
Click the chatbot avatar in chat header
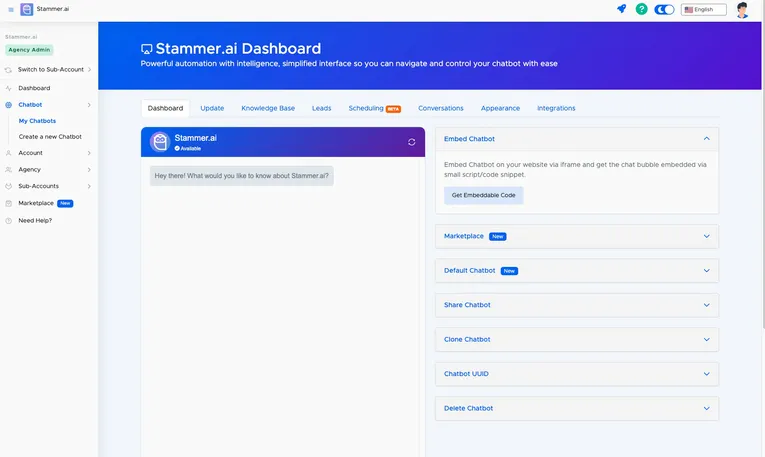pyautogui.click(x=160, y=142)
